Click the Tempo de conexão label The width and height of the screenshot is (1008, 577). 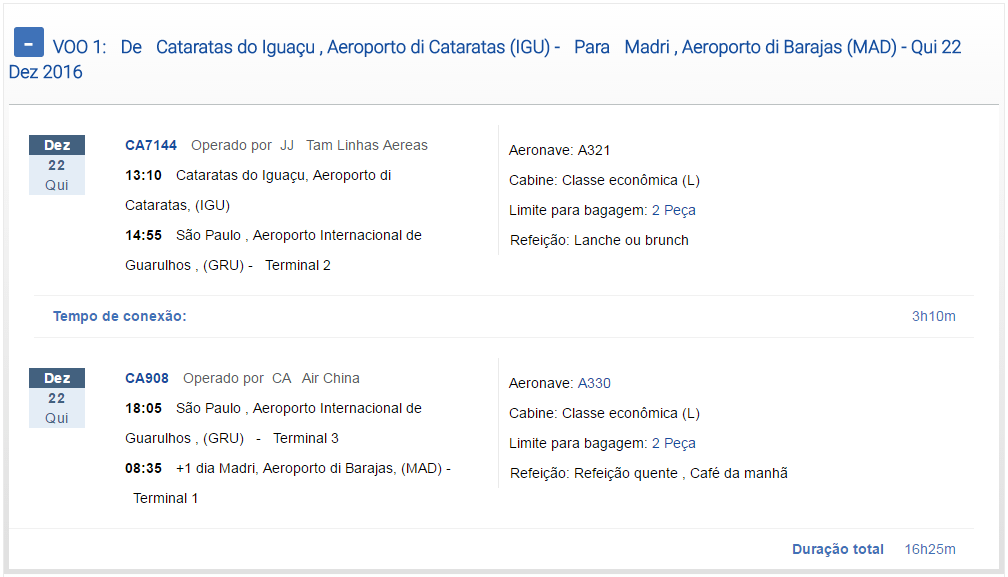point(120,316)
